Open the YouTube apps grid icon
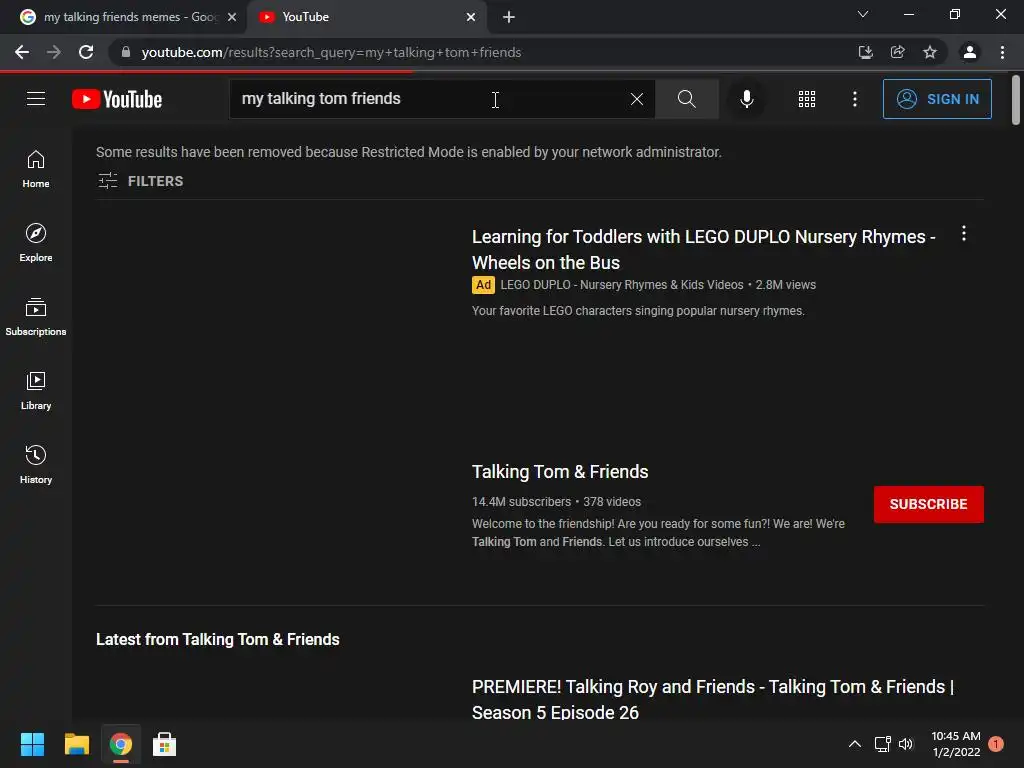Screen dimensions: 1024x768 [807, 99]
